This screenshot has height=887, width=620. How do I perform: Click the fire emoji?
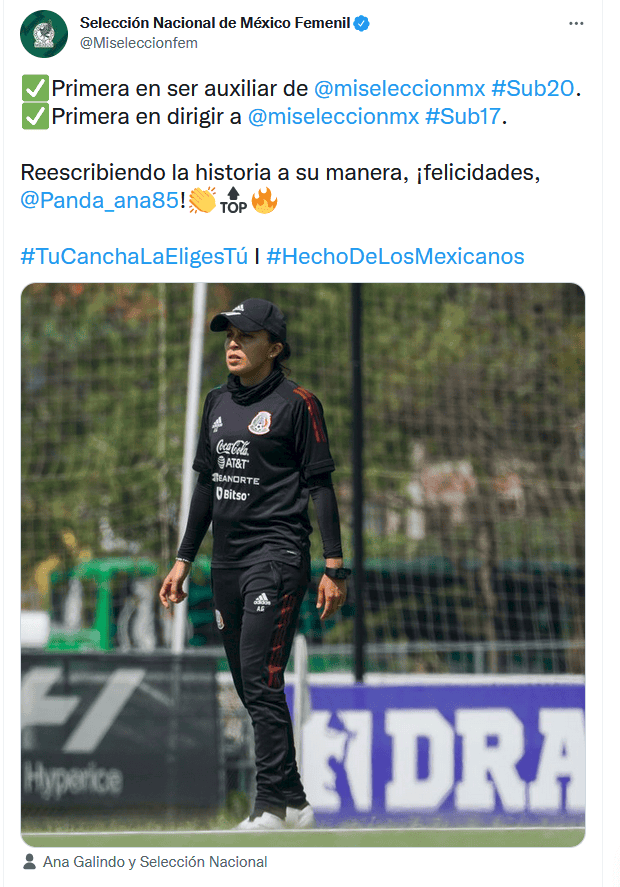[264, 200]
